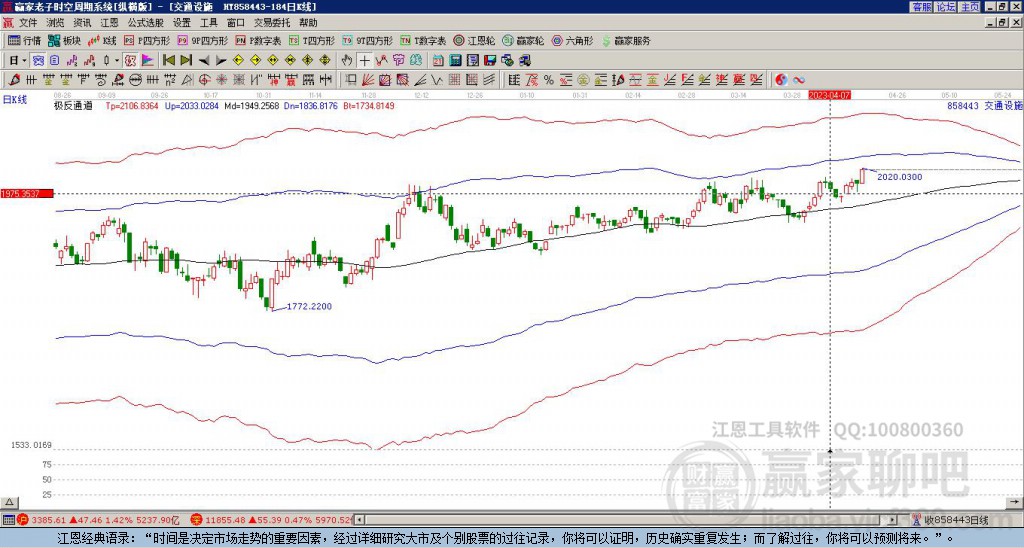
Task: Click the colorful flag chart icon
Action: (x=148, y=60)
